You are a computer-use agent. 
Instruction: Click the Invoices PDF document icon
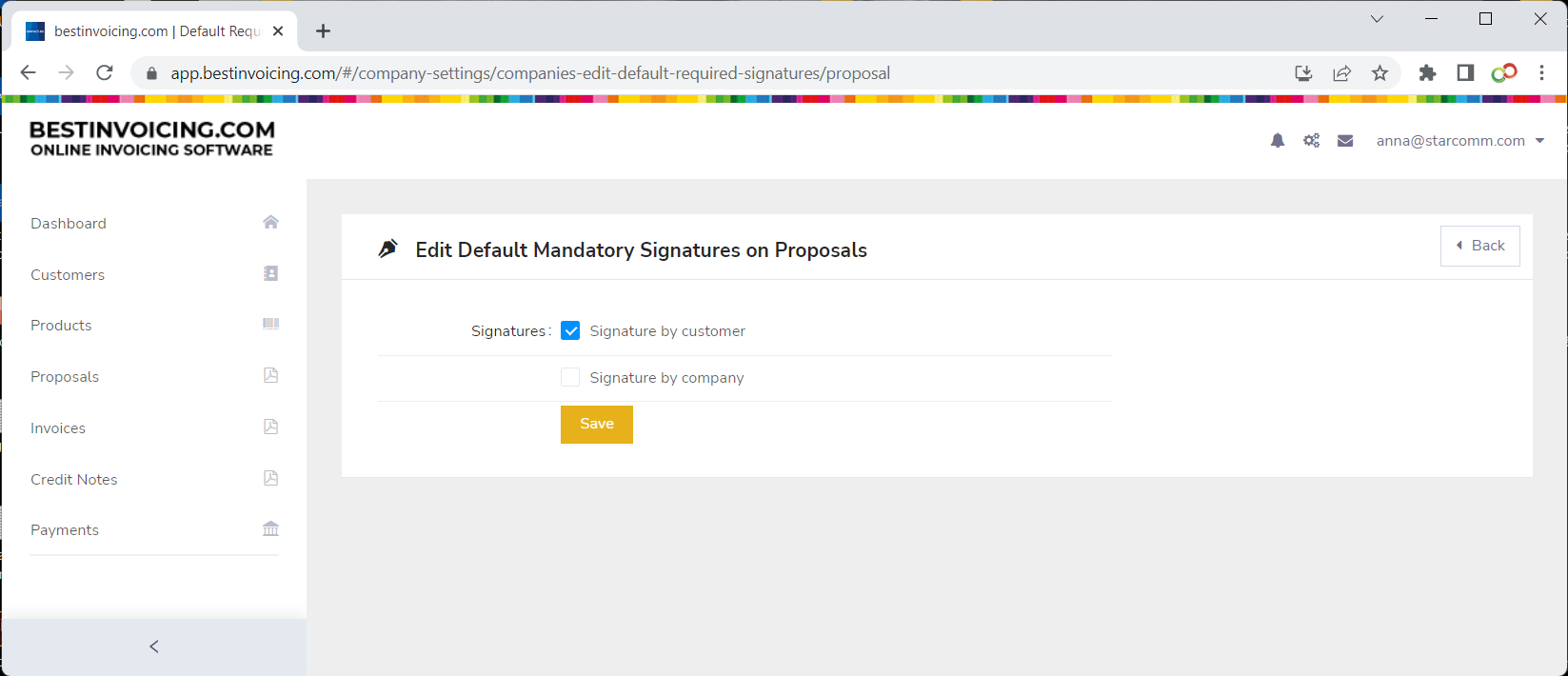point(270,427)
